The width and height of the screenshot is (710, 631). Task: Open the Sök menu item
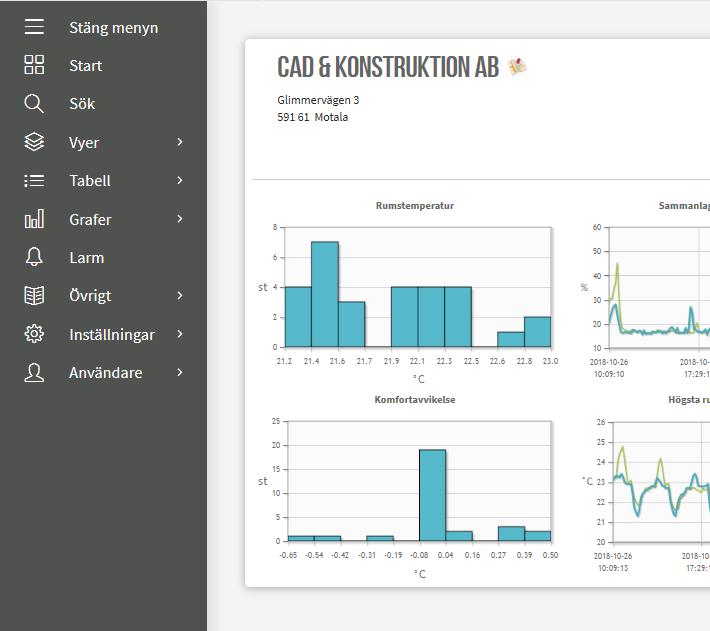(x=82, y=104)
